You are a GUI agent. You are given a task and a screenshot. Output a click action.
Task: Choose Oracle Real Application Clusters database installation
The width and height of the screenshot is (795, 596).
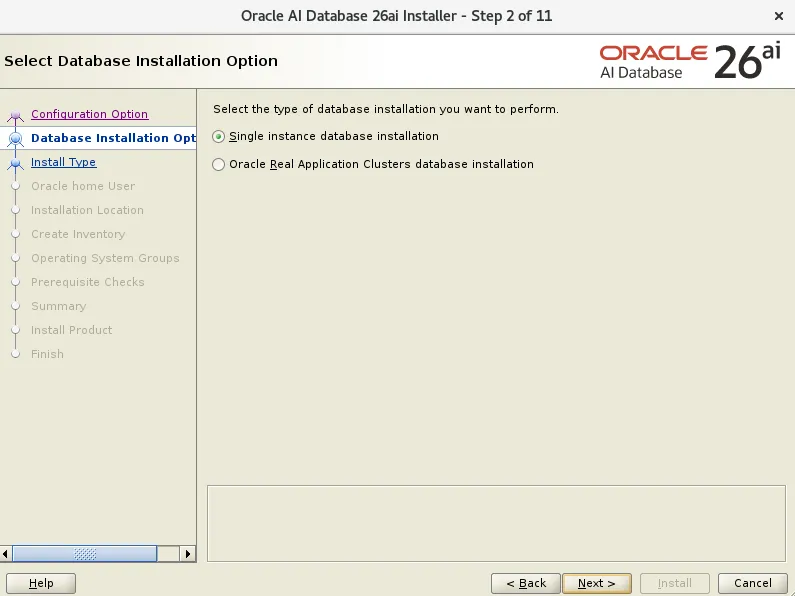click(x=219, y=164)
